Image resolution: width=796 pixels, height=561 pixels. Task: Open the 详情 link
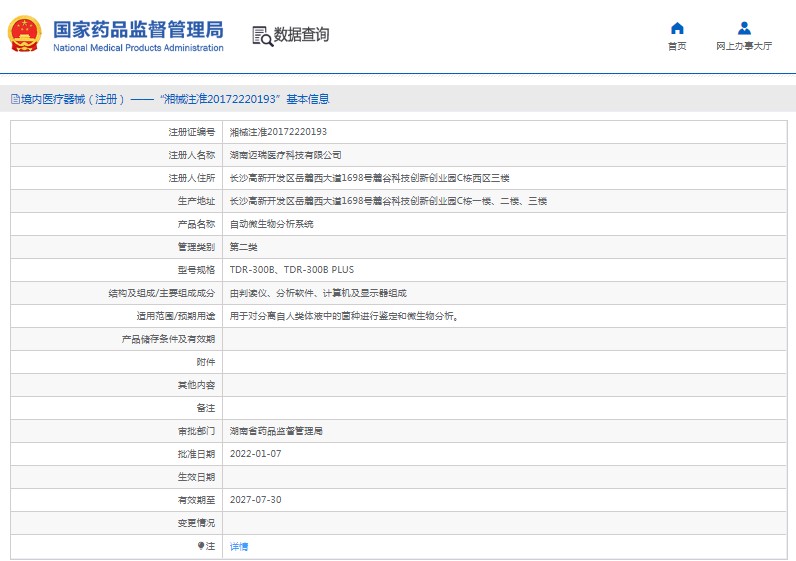[239, 546]
